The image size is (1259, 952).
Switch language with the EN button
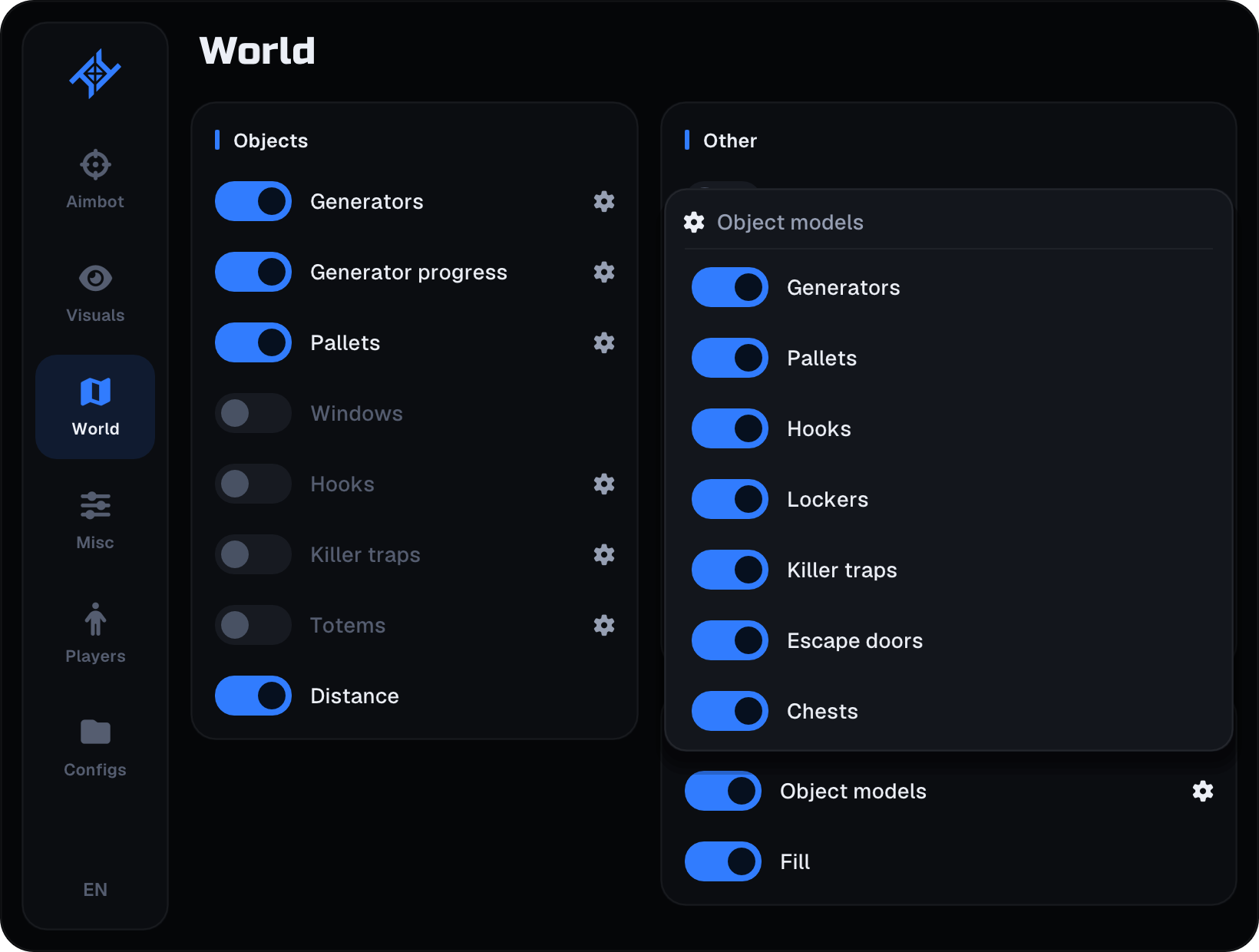coord(95,889)
